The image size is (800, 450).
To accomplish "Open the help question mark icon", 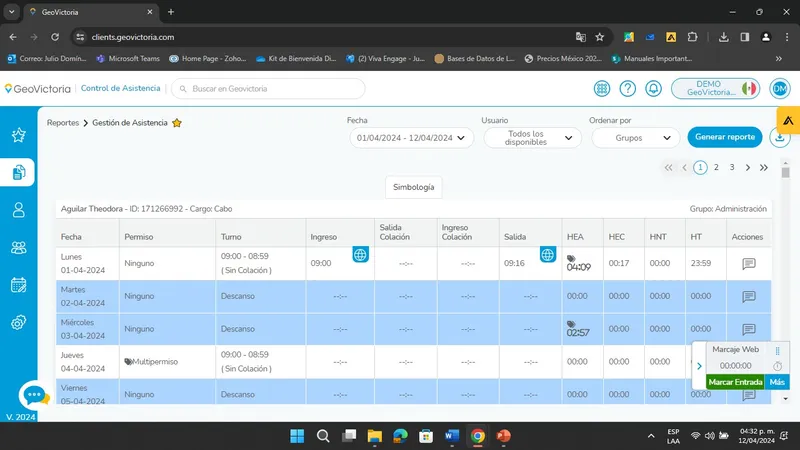I will point(628,88).
